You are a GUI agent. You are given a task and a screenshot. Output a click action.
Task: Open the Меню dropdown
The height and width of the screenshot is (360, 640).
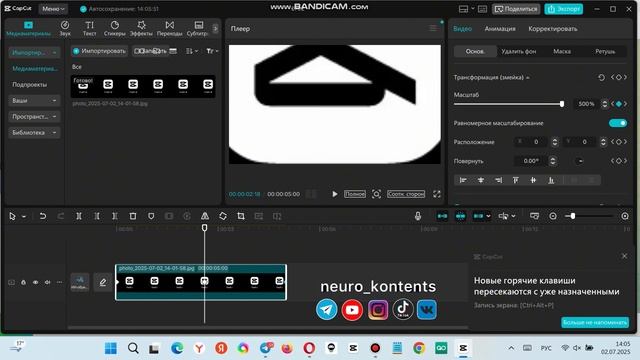pyautogui.click(x=53, y=9)
